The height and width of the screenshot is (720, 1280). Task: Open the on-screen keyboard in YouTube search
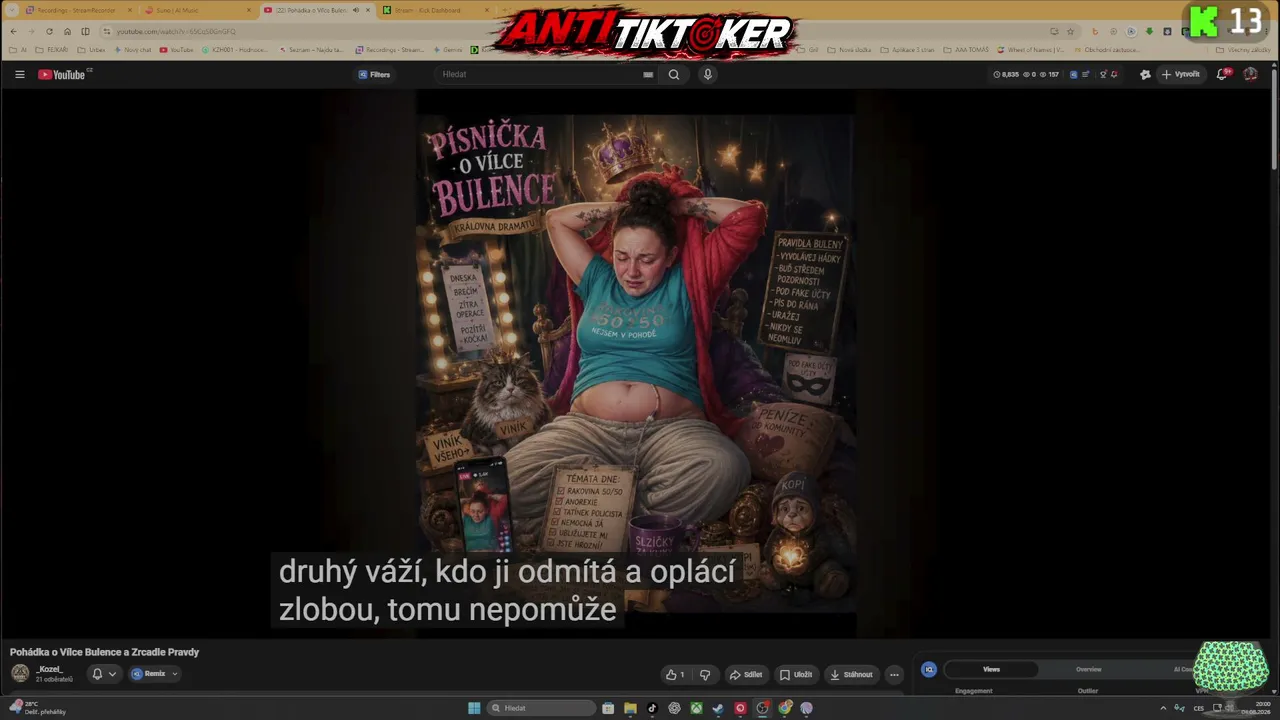648,74
